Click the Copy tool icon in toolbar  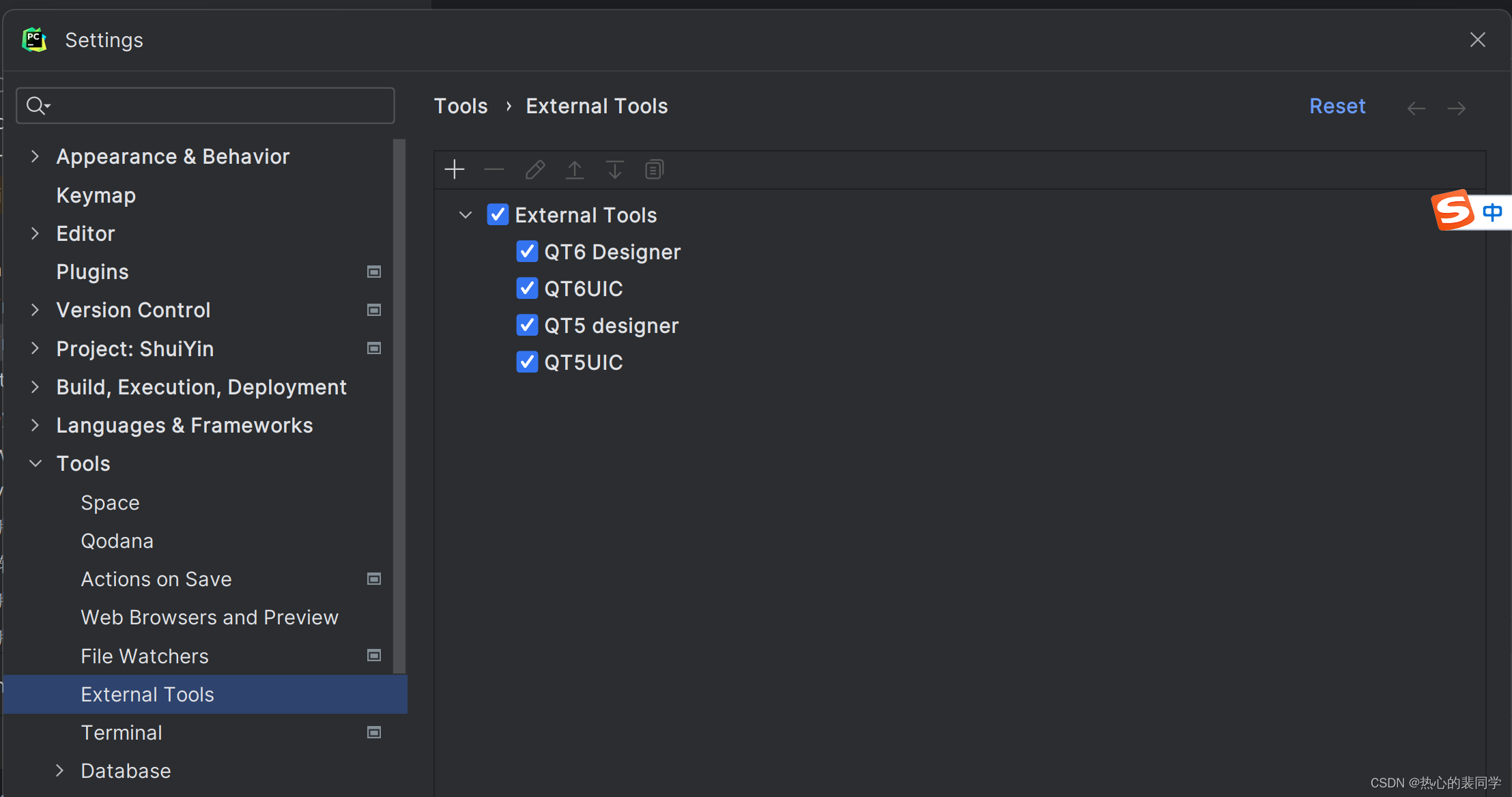653,169
